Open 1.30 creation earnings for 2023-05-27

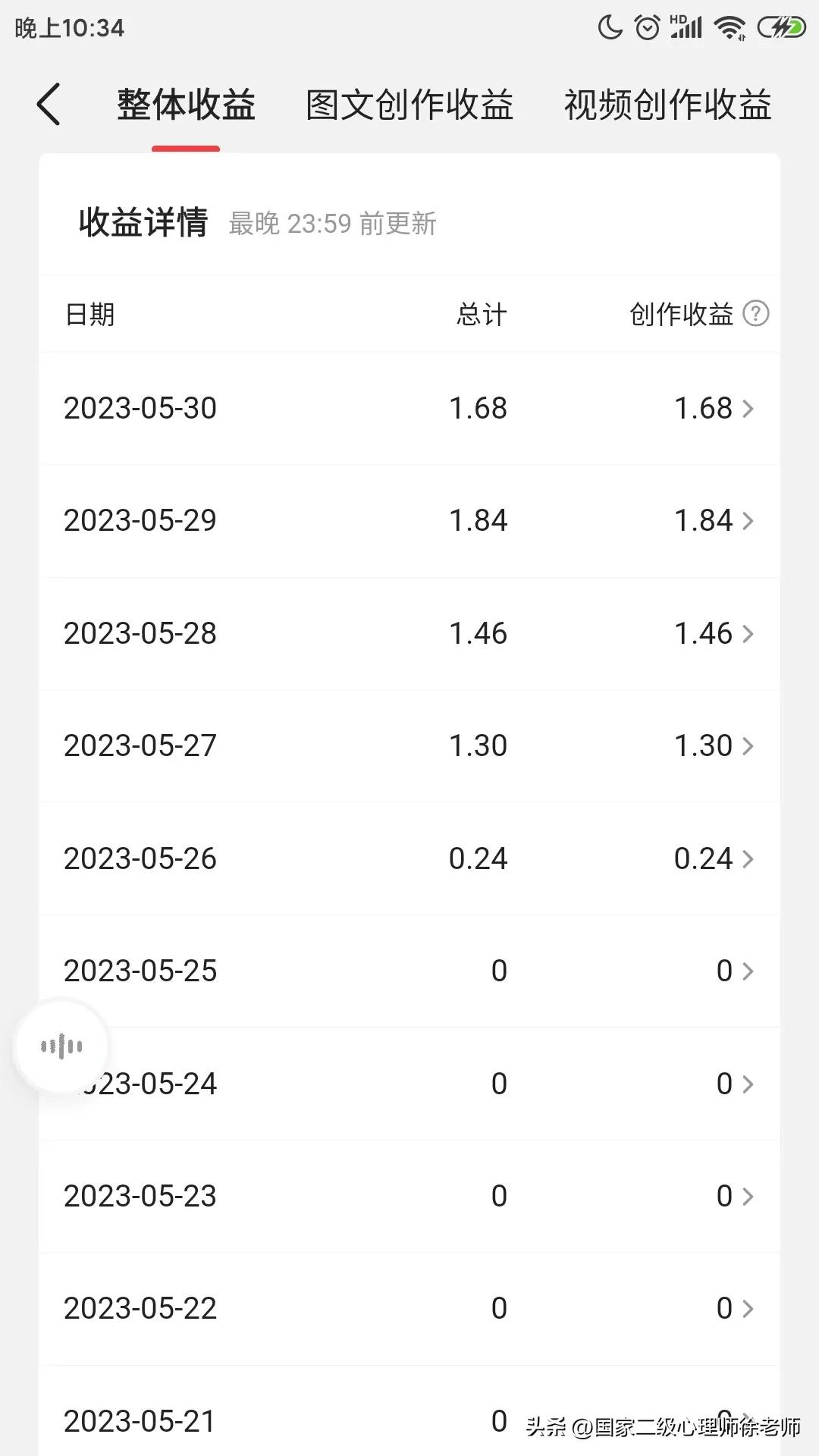704,746
